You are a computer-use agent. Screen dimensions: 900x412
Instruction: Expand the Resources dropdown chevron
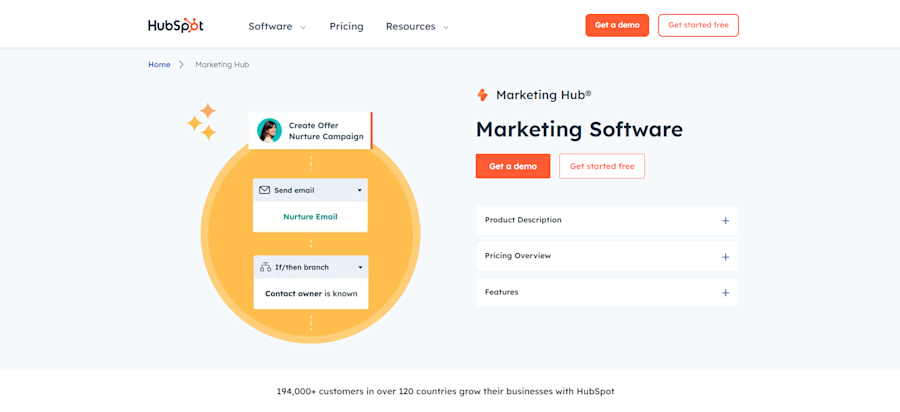coord(446,27)
